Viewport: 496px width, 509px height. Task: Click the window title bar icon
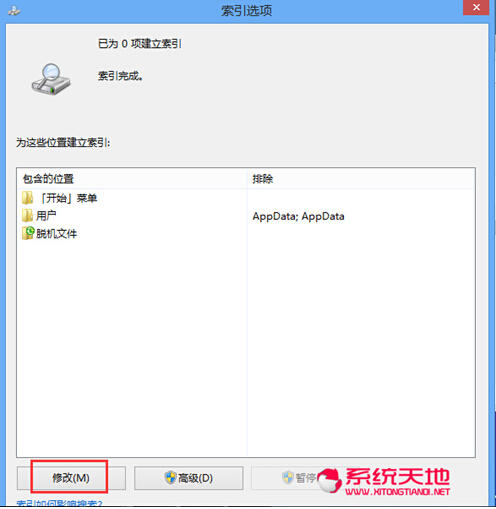[x=14, y=11]
